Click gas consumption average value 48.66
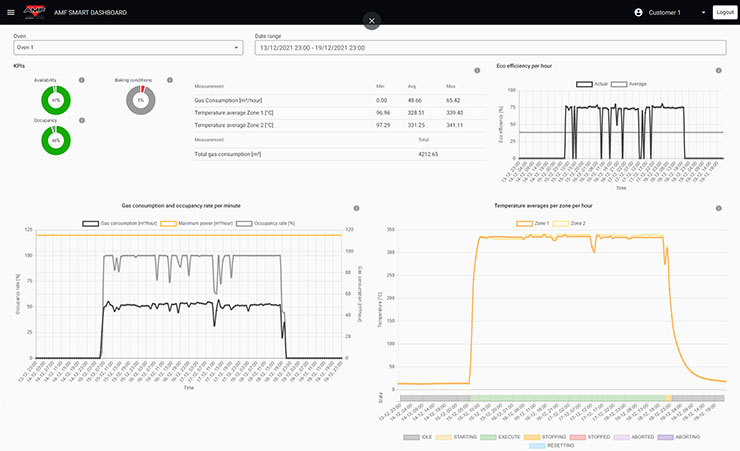740x451 pixels. [x=415, y=100]
